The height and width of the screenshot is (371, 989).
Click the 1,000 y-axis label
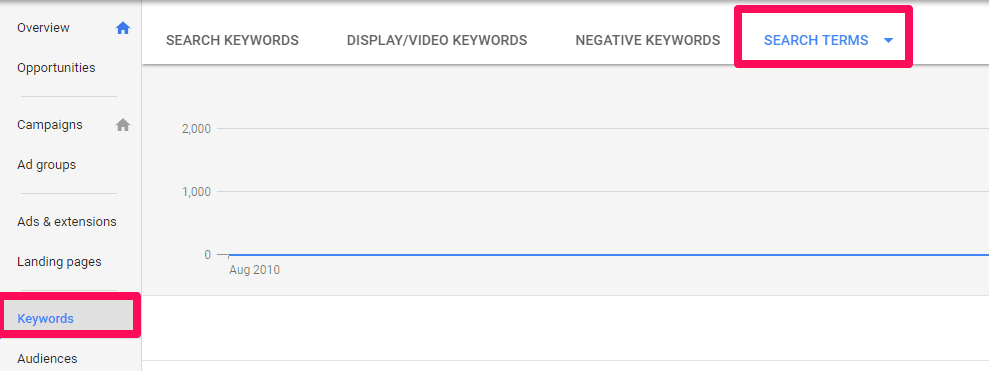point(196,192)
